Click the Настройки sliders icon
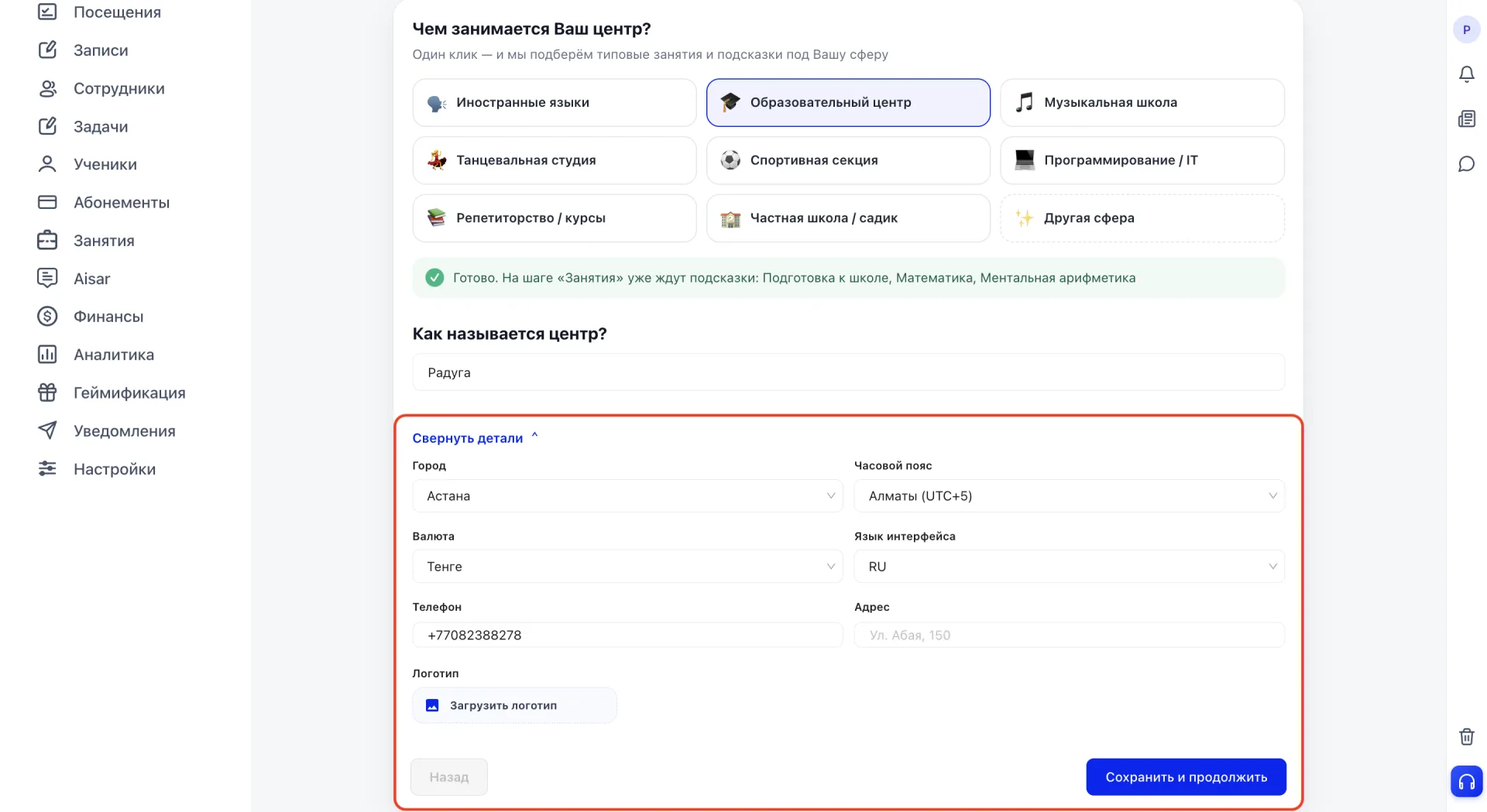 point(47,469)
